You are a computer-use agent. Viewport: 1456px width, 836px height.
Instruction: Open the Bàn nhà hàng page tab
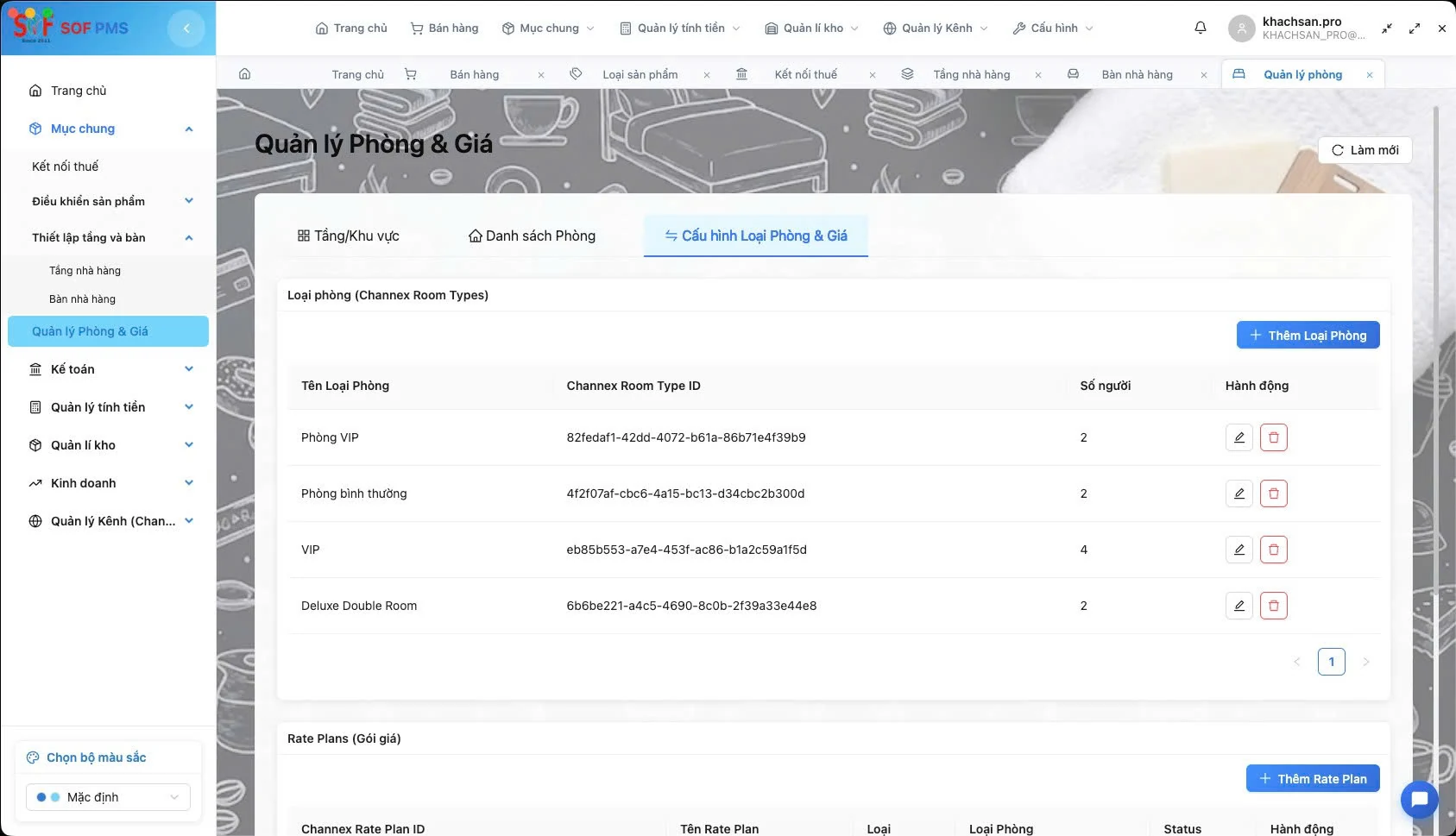point(1137,74)
